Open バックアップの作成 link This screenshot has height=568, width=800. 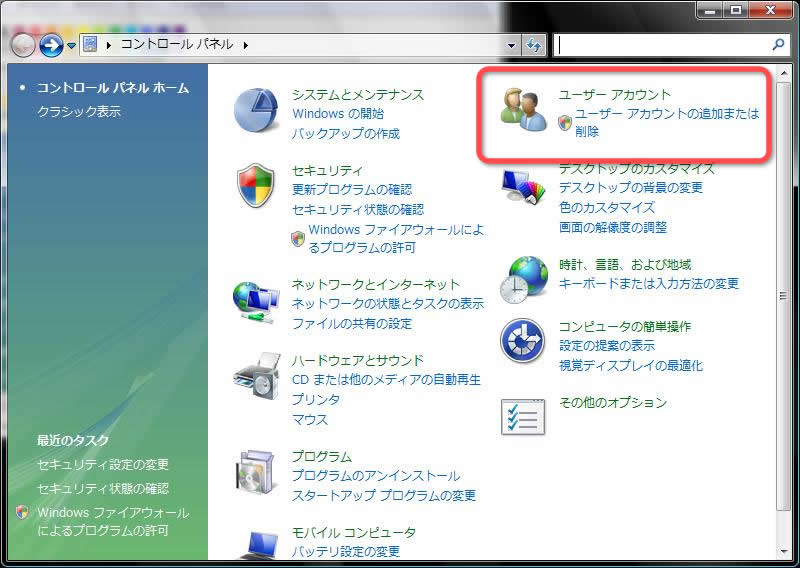pos(345,134)
